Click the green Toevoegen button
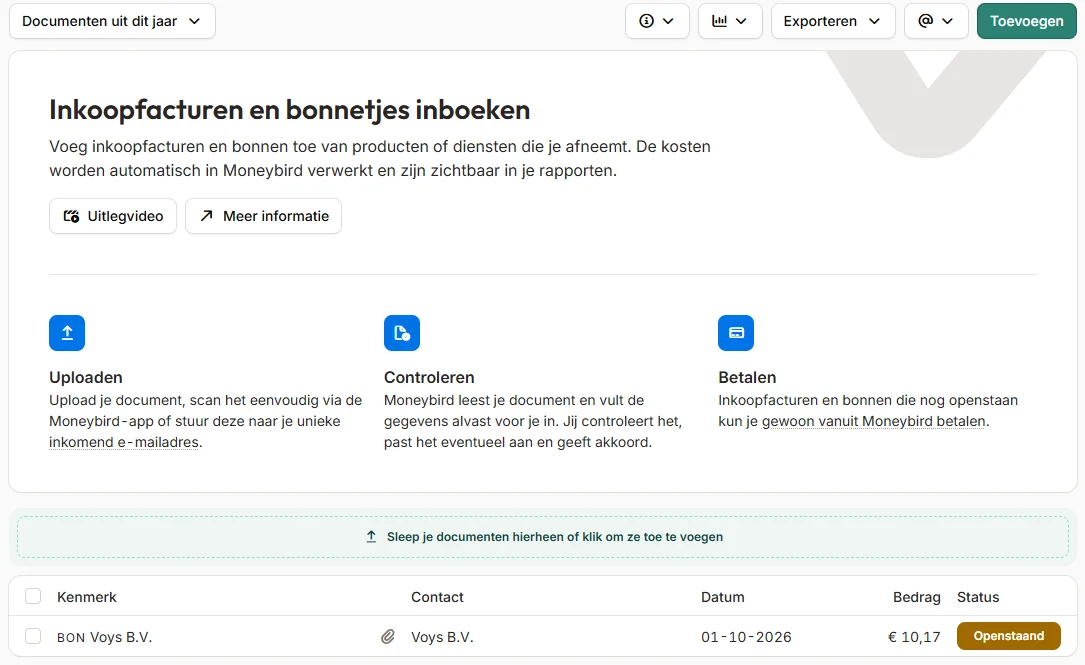The height and width of the screenshot is (665, 1085). click(1026, 21)
